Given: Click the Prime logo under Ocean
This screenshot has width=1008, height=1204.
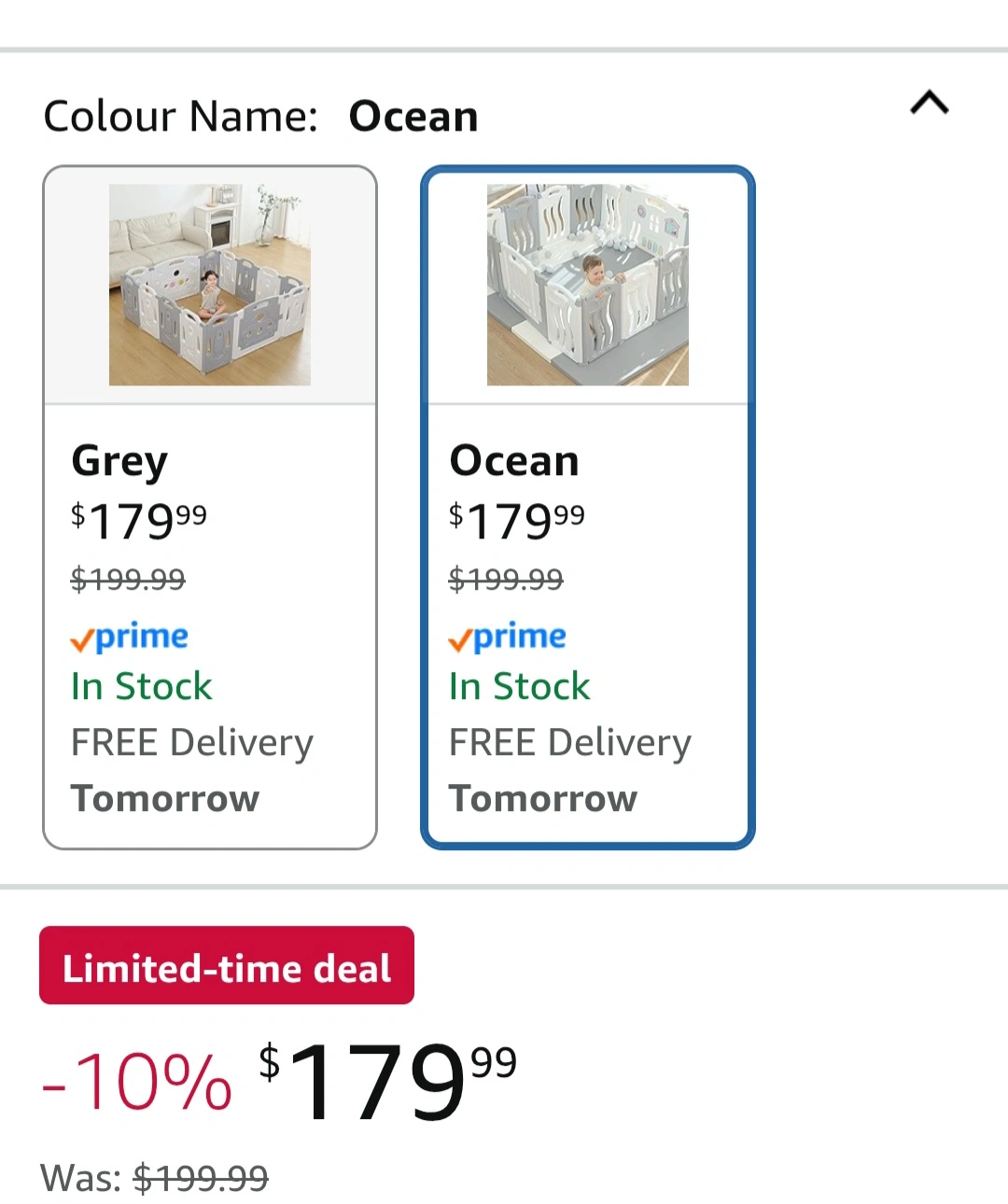Looking at the screenshot, I should [508, 637].
